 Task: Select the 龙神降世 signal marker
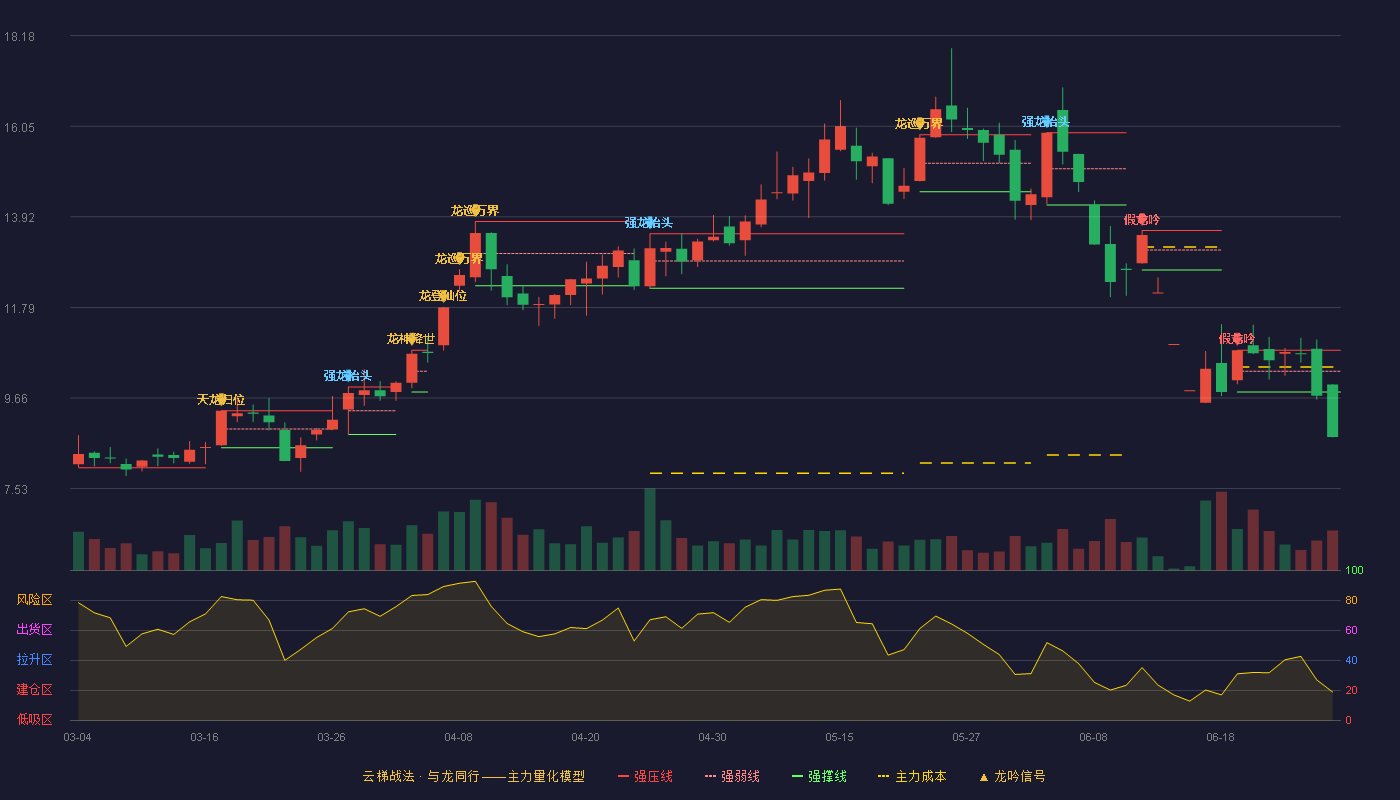point(411,339)
